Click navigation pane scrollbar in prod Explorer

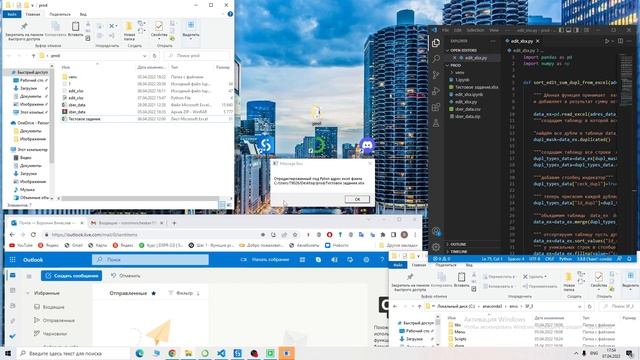click(51, 116)
